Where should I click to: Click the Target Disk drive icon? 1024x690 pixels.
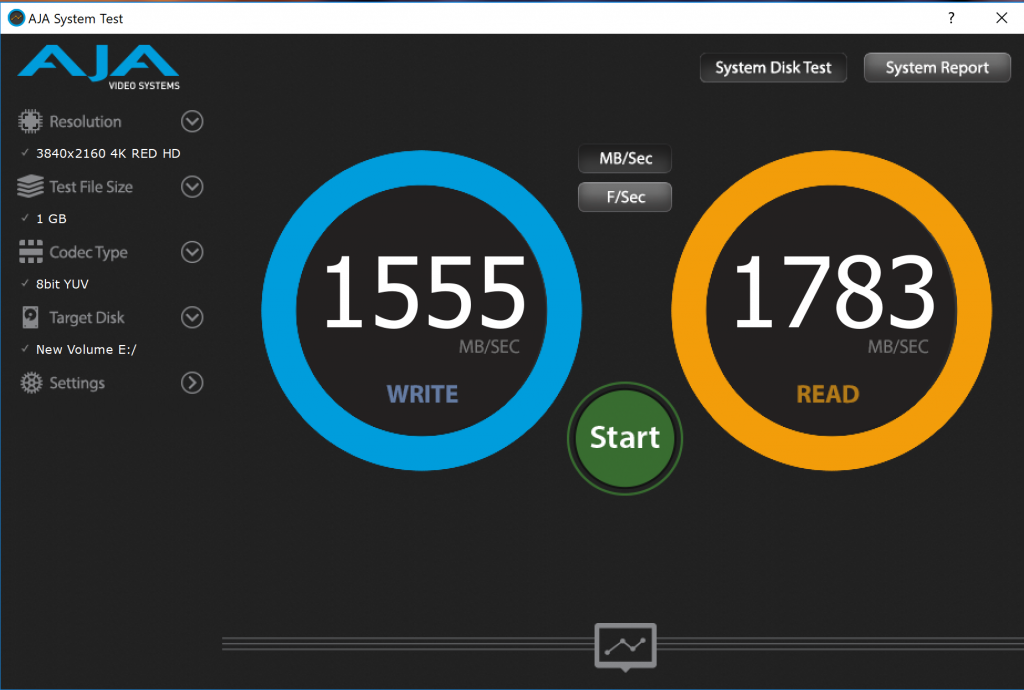(30, 317)
